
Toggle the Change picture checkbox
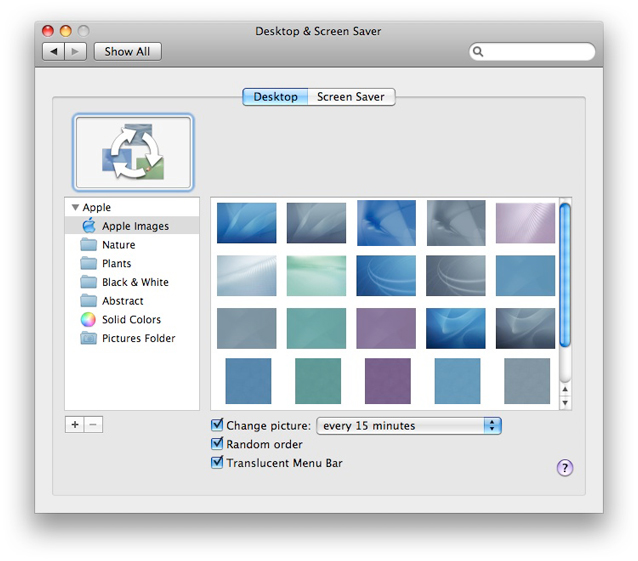(x=217, y=425)
